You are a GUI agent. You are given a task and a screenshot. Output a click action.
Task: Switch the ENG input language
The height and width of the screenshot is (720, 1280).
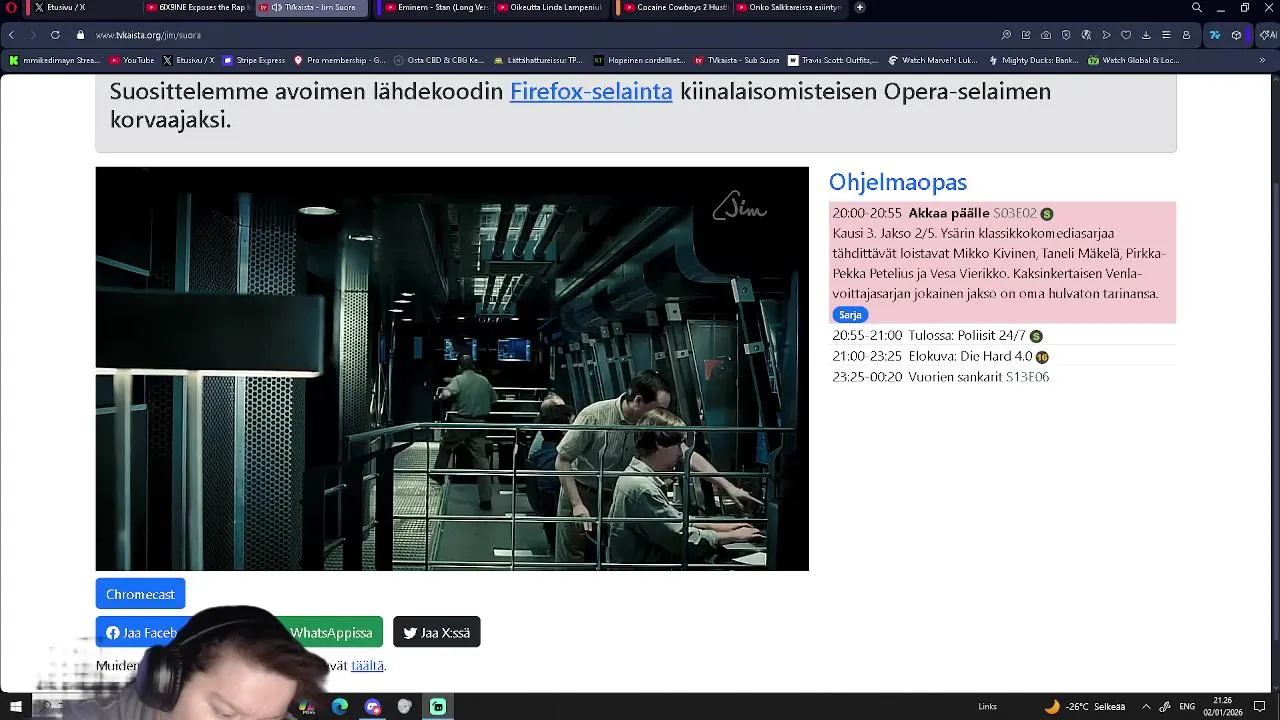pyautogui.click(x=1187, y=706)
